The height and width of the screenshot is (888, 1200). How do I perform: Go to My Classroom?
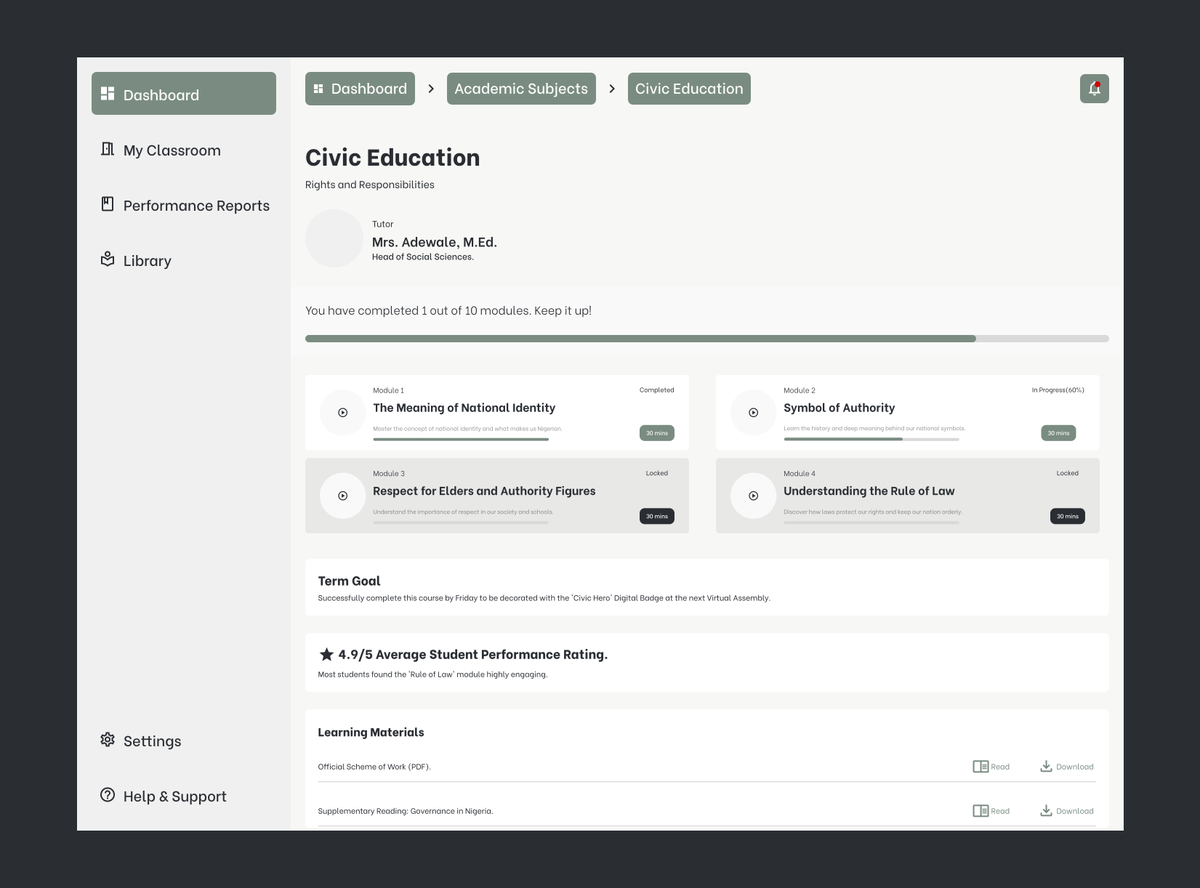(172, 150)
